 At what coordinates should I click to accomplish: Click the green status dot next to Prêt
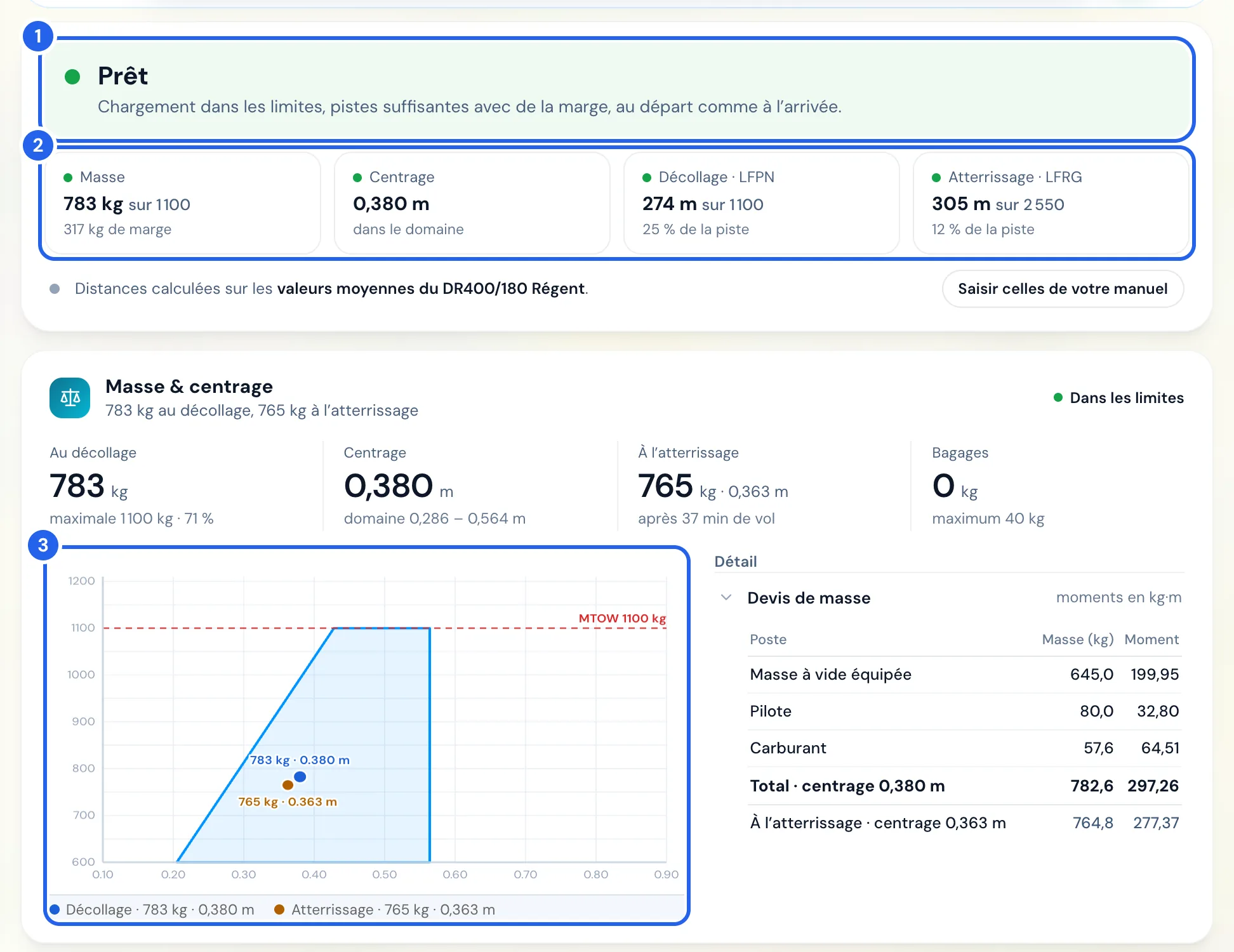(72, 77)
